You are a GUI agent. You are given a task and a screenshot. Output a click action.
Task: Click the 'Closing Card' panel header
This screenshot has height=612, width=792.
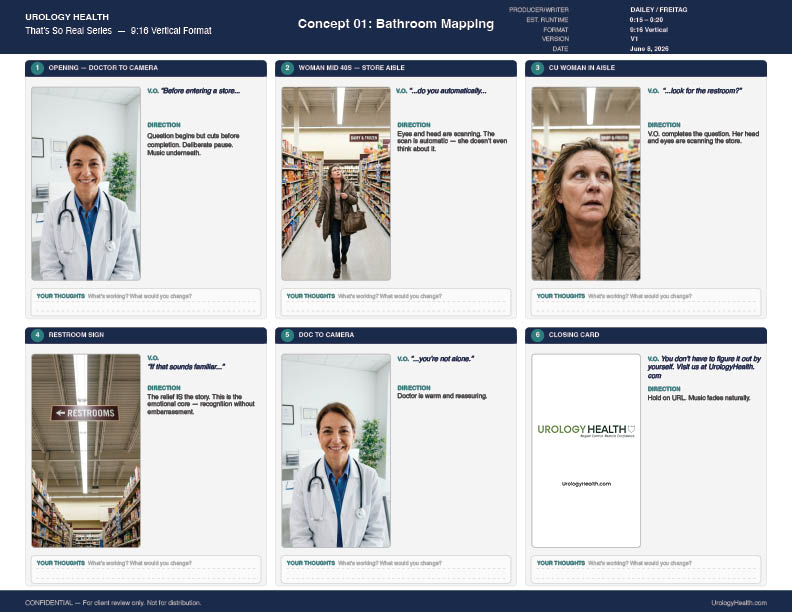[x=646, y=335]
